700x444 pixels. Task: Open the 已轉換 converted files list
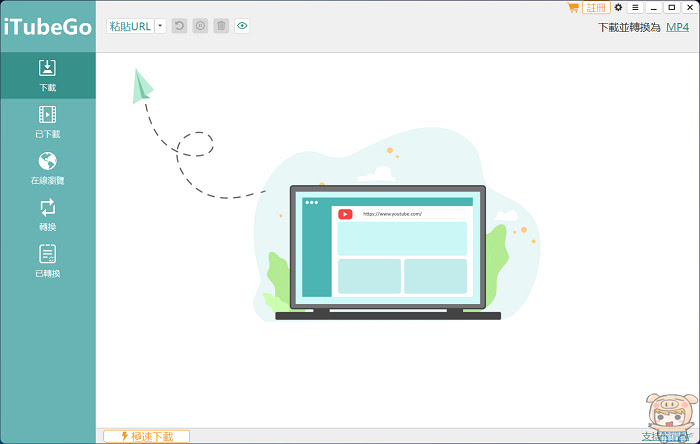click(47, 261)
